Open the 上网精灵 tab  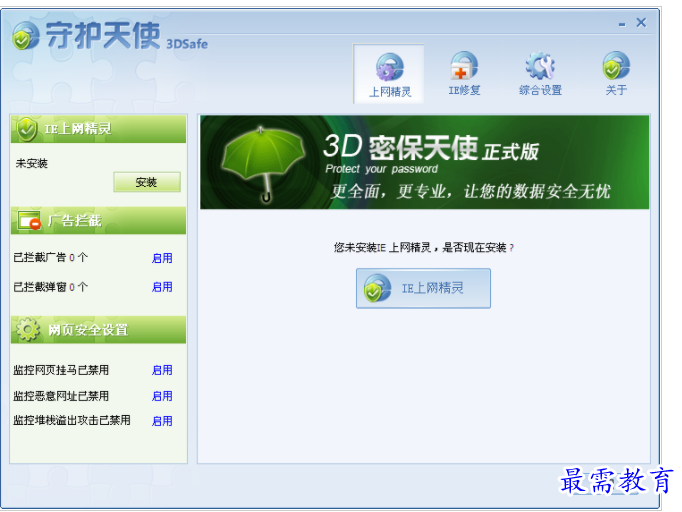(x=389, y=74)
